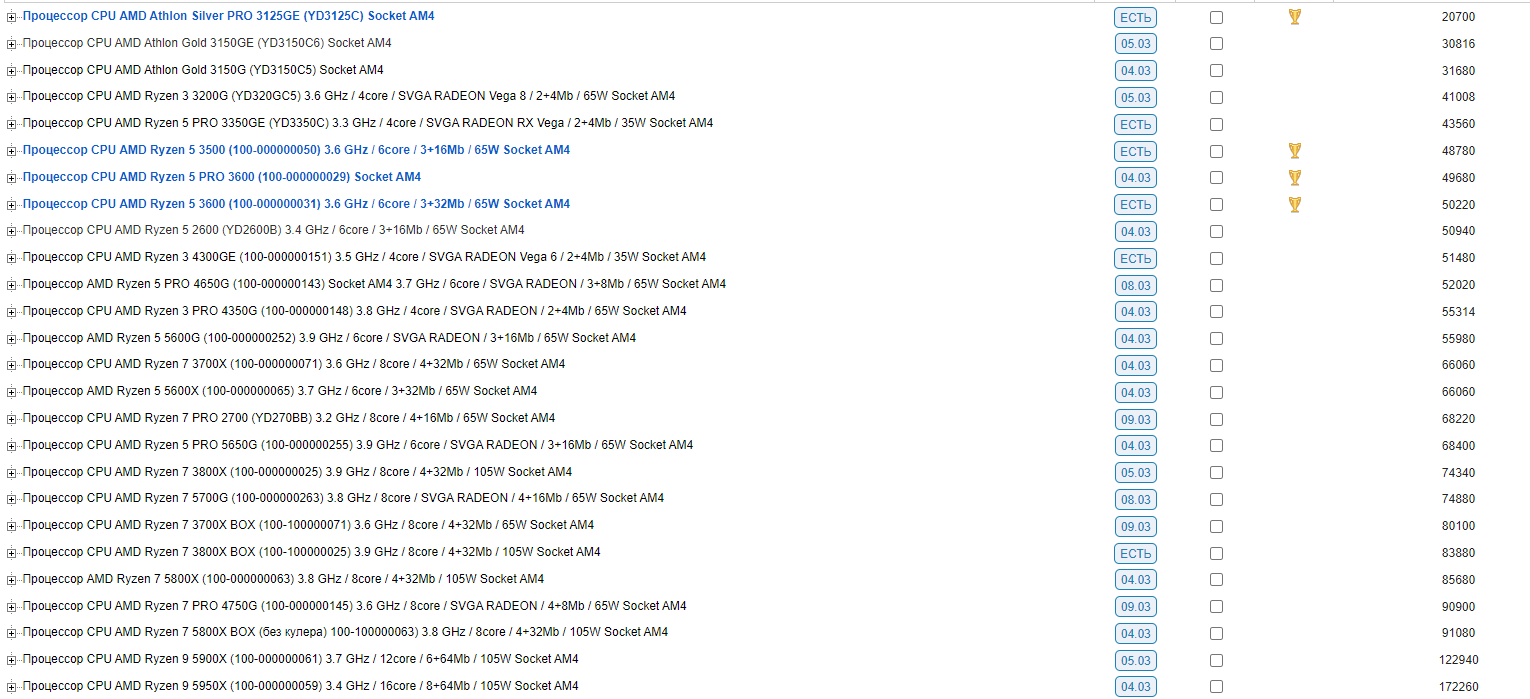Click 08.03 badge for Ryzen 5 PRO 4650G
This screenshot has width=1530, height=699.
coord(1135,285)
